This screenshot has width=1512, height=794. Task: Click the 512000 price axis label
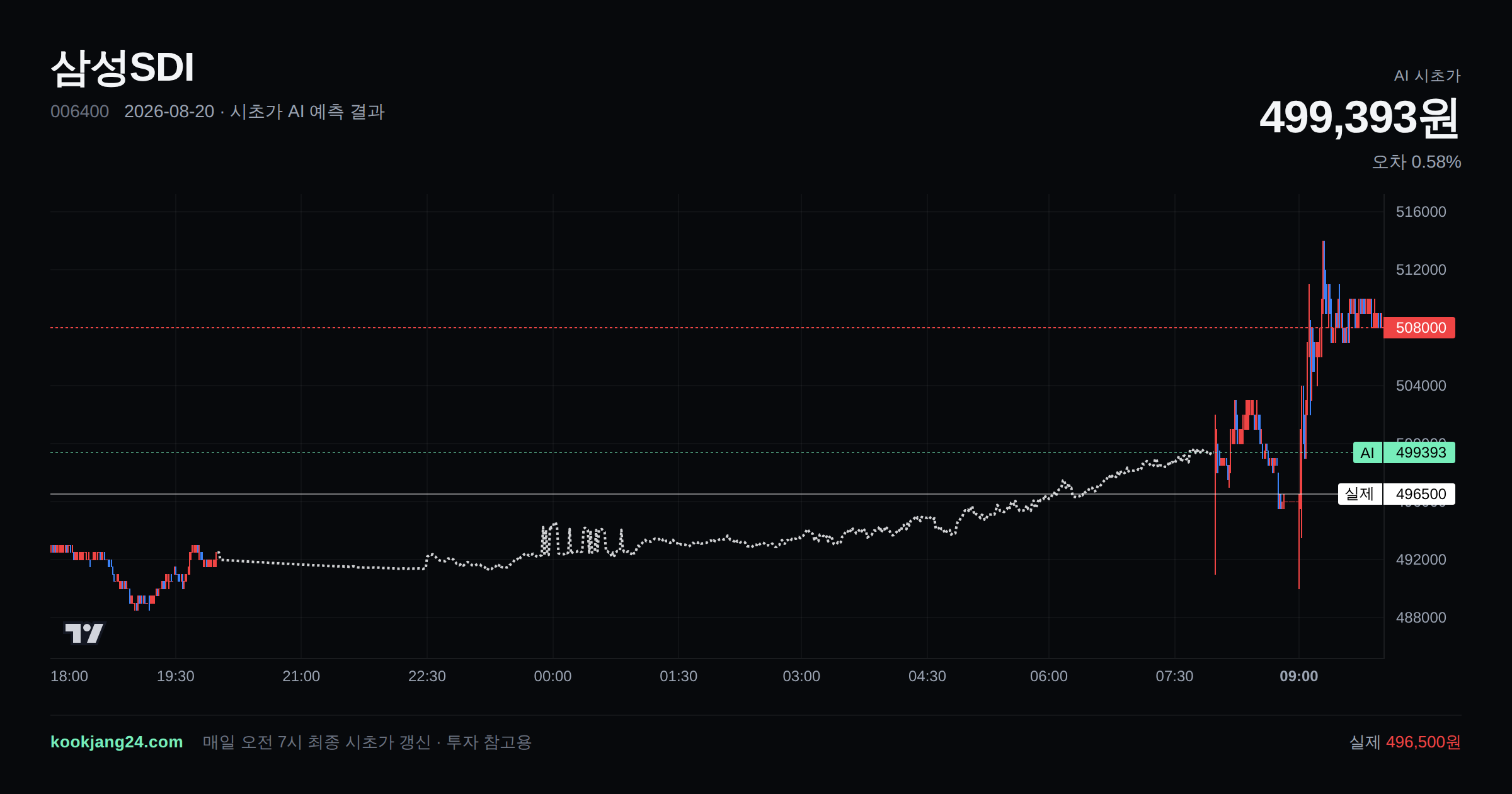click(x=1421, y=270)
